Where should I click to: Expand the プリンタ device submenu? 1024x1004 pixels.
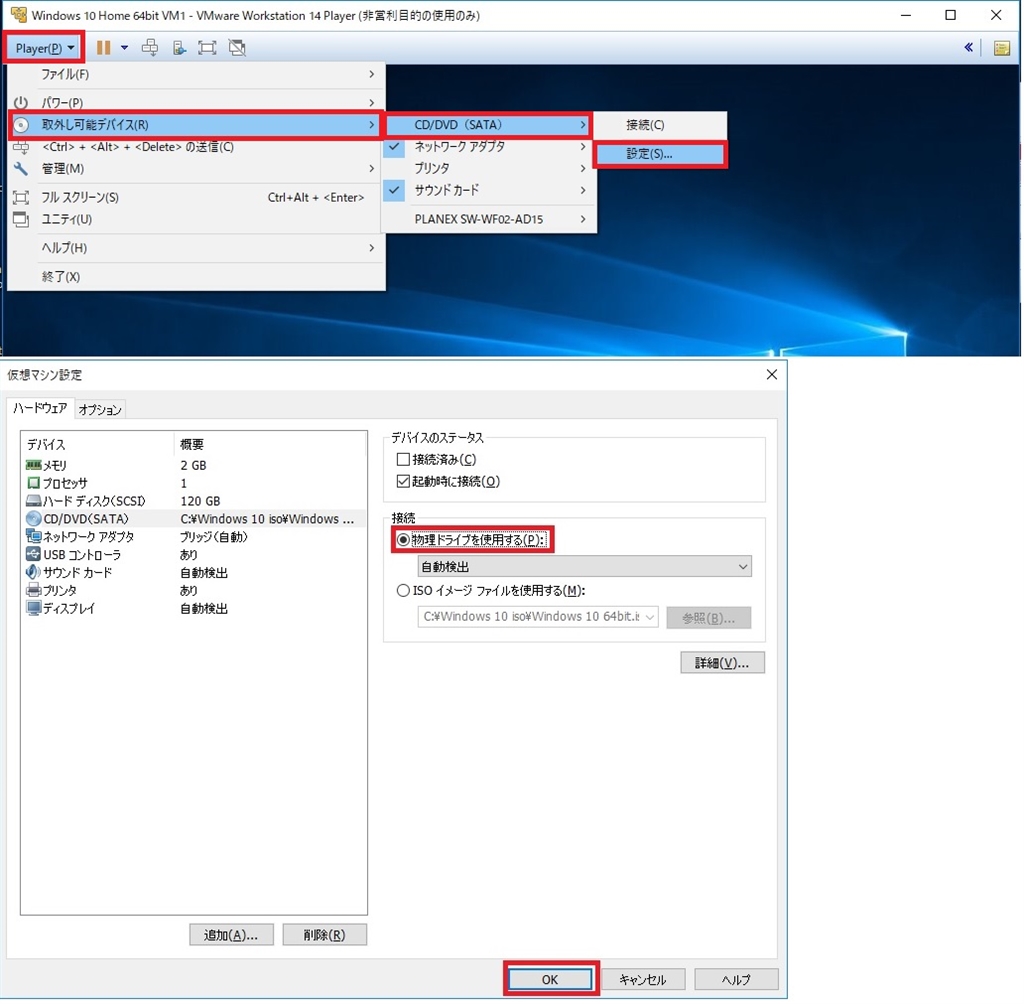tap(488, 169)
